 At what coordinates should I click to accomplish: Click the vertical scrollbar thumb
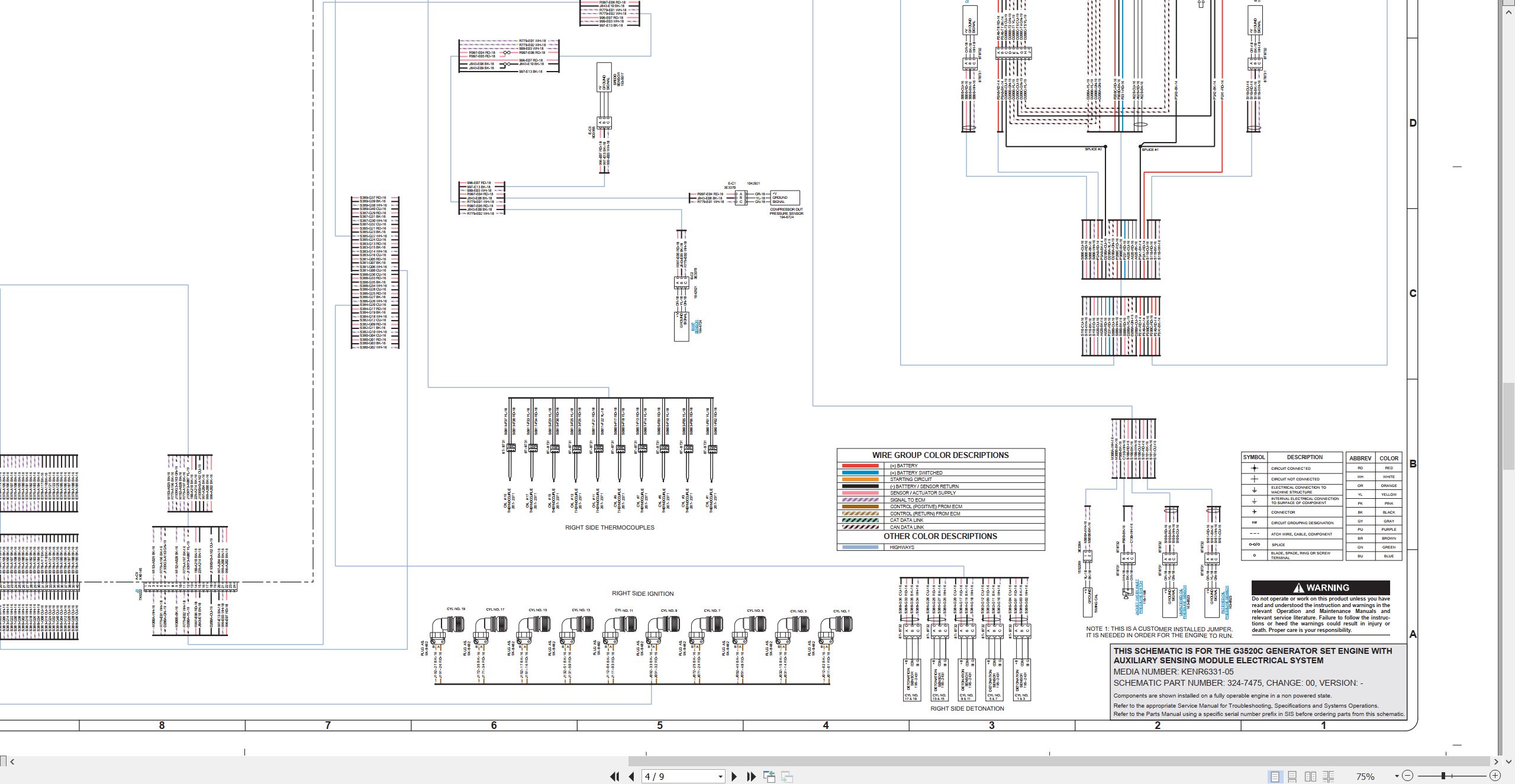coord(1508,426)
